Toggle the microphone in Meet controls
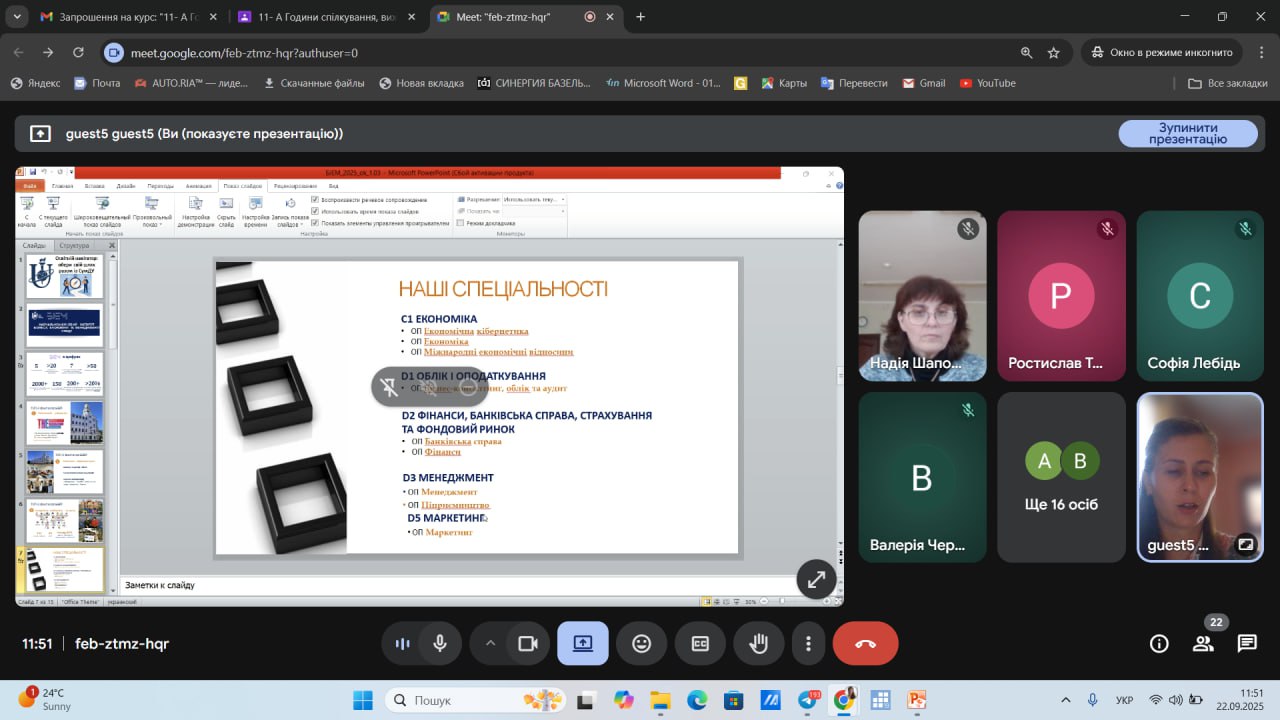 [439, 644]
